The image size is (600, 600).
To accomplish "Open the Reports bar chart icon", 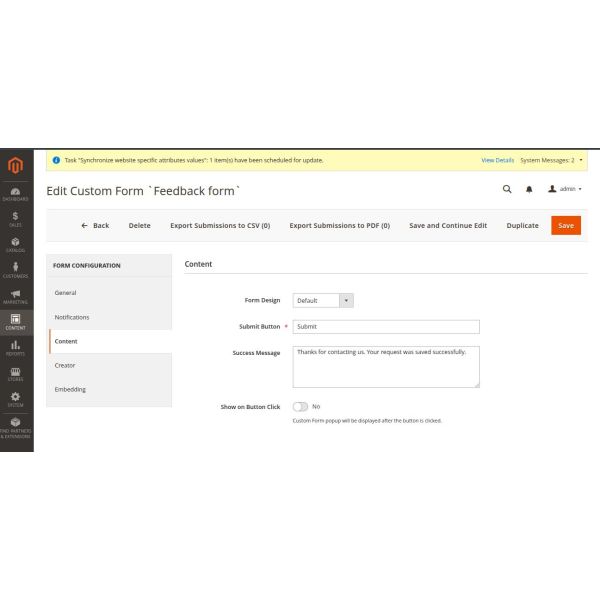I will pos(15,348).
